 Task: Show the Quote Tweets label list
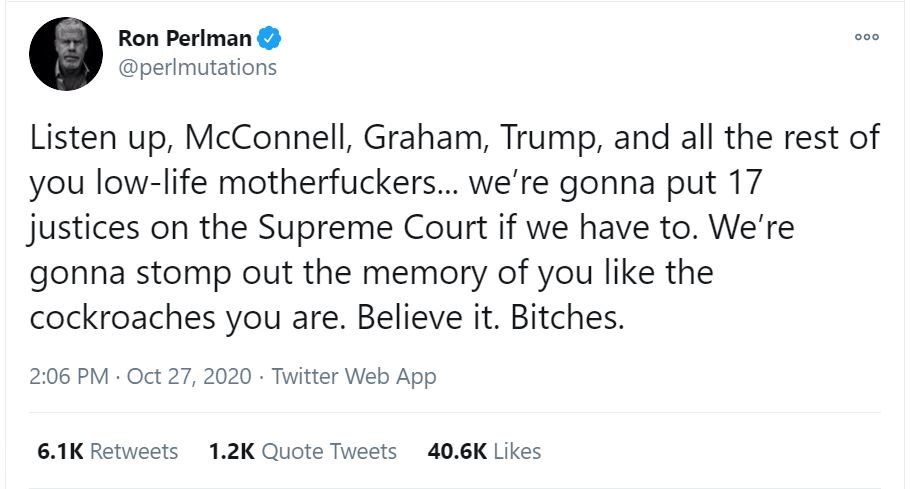pos(328,451)
